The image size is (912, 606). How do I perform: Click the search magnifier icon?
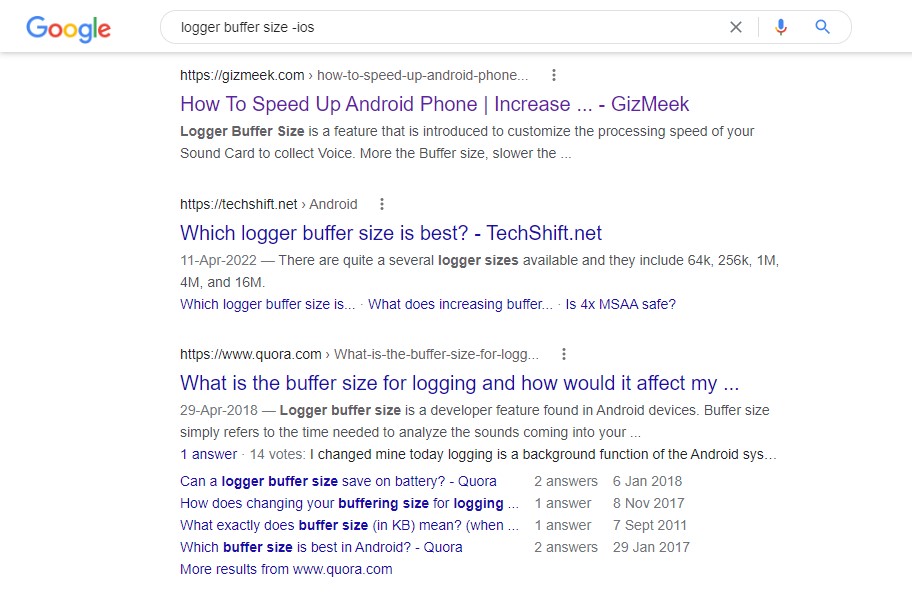tap(823, 27)
